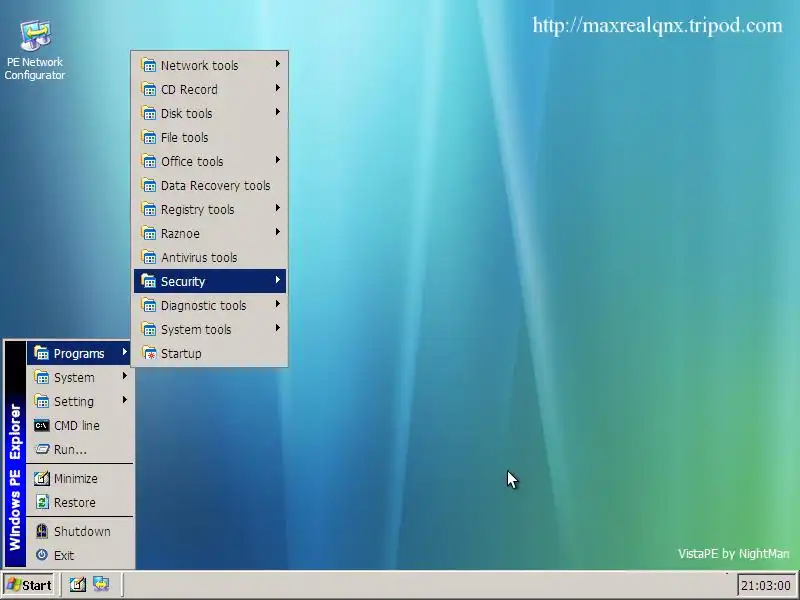Expand the Registry tools submenu arrow
This screenshot has width=800, height=600.
click(x=278, y=208)
